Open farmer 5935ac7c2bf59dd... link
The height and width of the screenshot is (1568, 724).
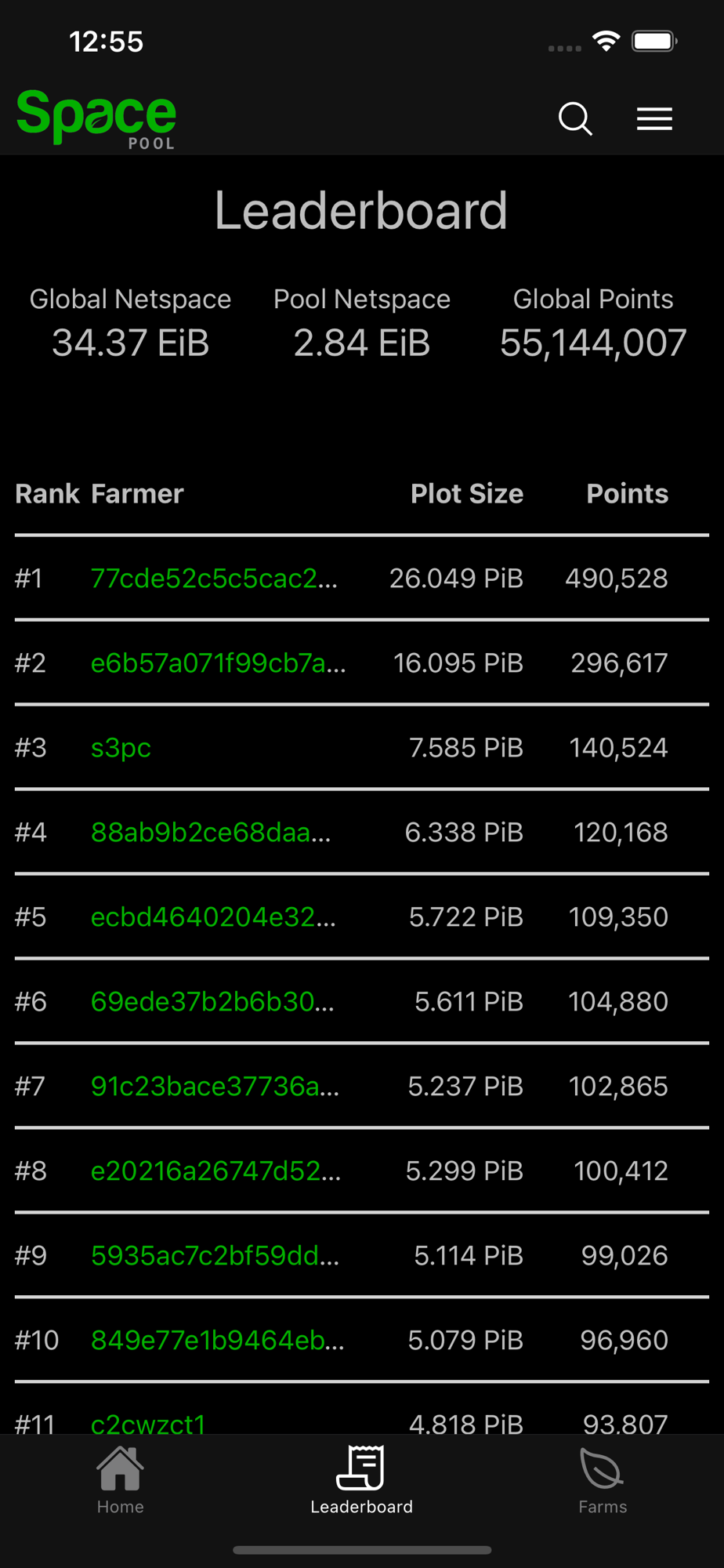215,1256
